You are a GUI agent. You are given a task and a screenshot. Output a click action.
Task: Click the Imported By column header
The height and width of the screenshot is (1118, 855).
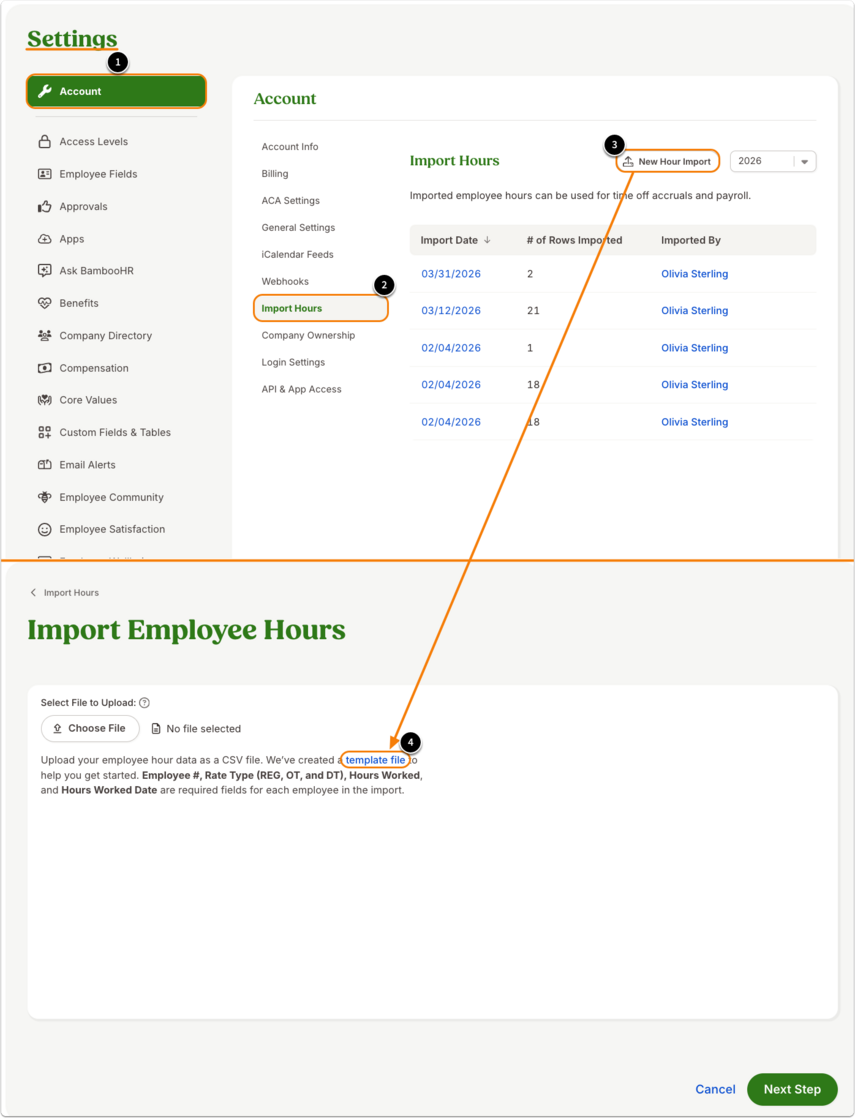tap(691, 240)
